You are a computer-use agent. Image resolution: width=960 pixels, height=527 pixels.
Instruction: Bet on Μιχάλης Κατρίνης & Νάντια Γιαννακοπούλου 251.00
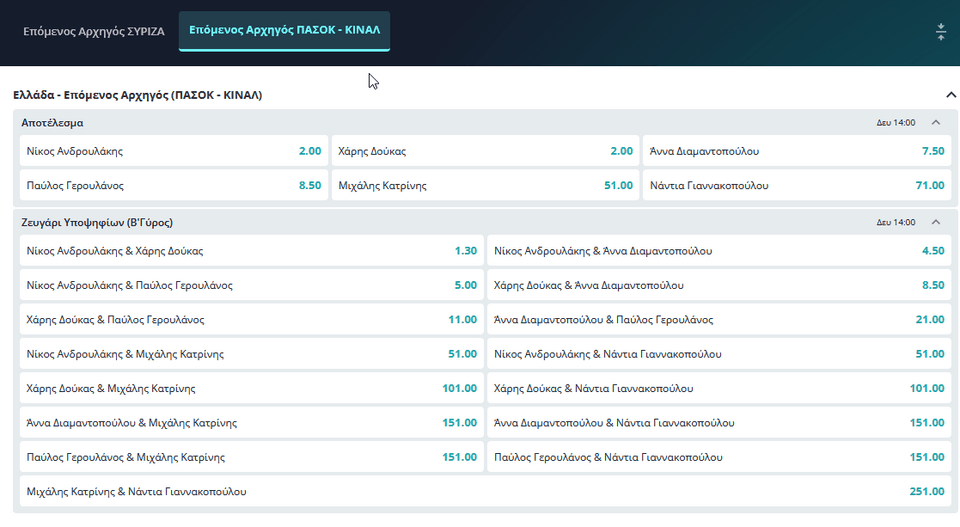pyautogui.click(x=485, y=491)
